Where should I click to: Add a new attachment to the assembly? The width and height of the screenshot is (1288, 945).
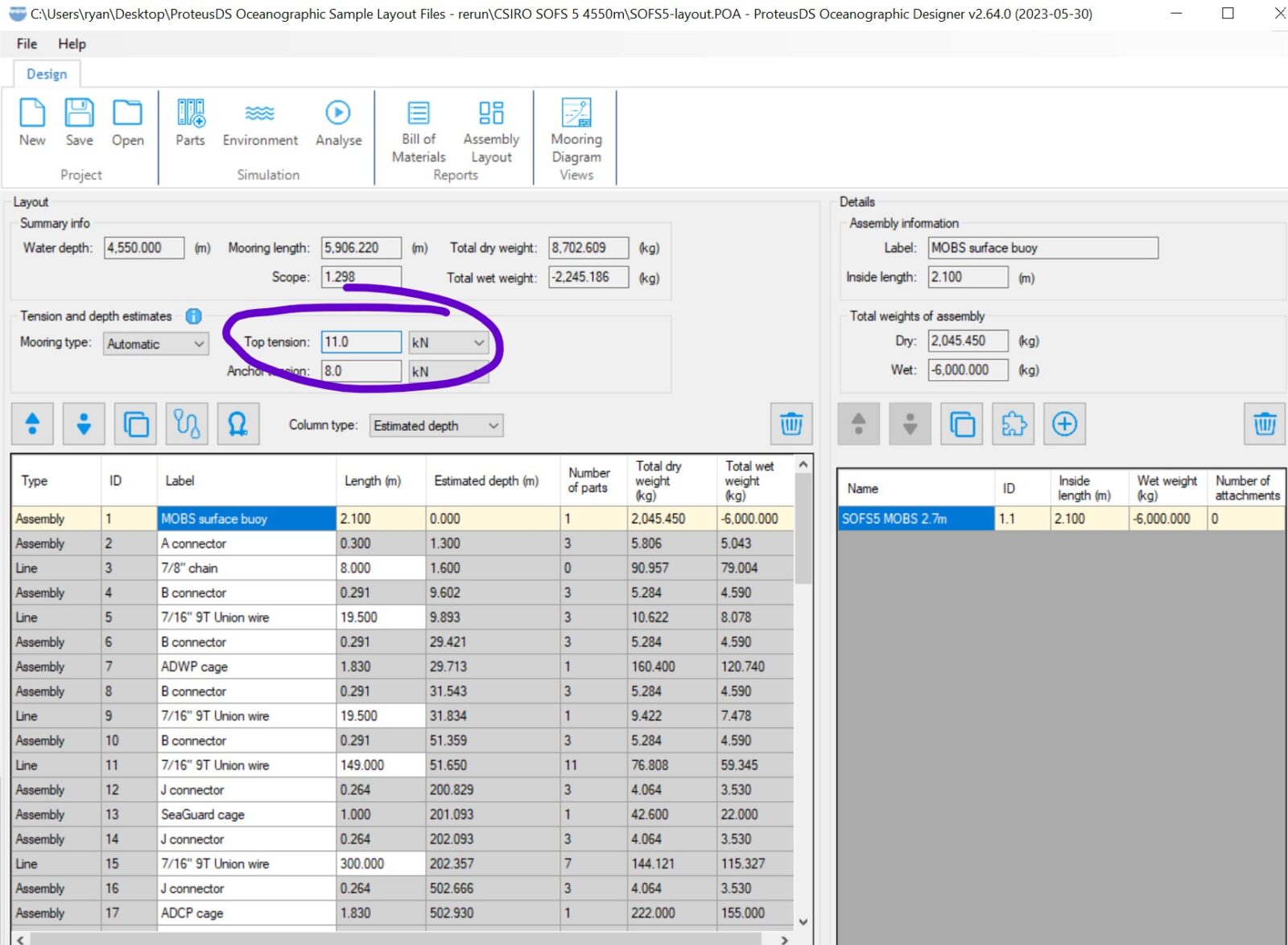tap(1064, 423)
